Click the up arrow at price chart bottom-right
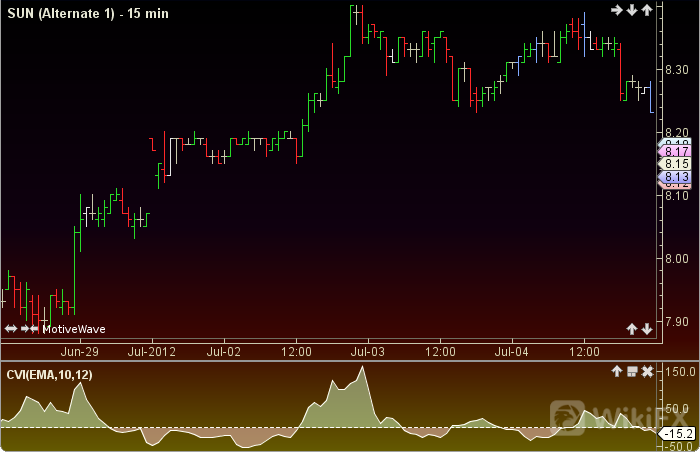 632,328
